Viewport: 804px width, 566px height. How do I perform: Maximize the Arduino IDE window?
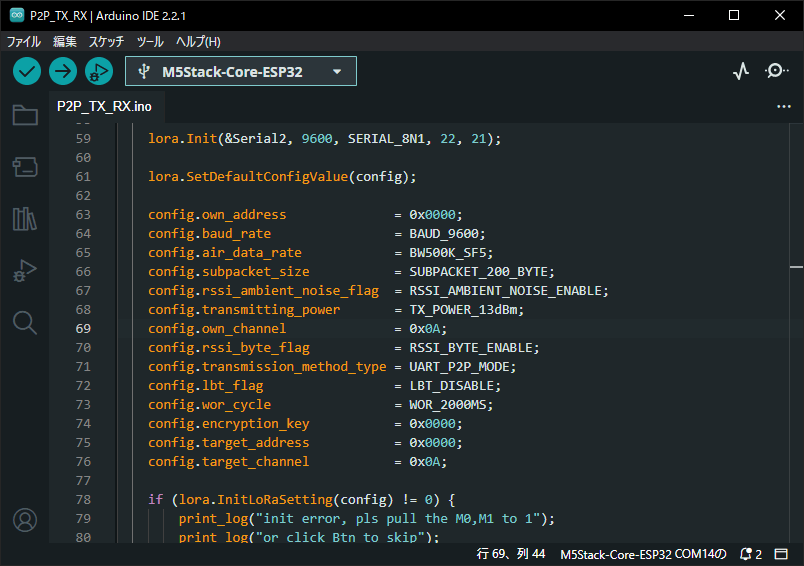[734, 15]
